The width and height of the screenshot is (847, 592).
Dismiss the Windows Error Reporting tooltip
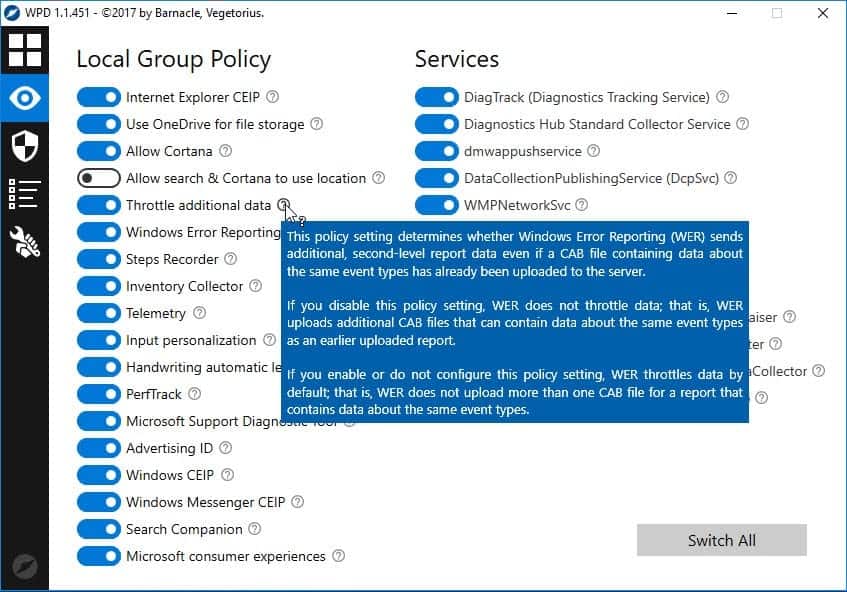[x=516, y=322]
